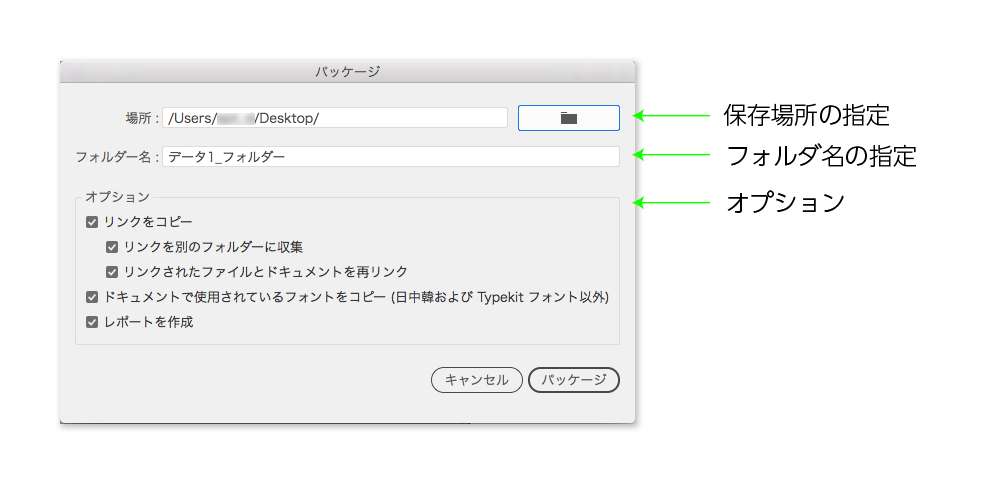The width and height of the screenshot is (992, 496).
Task: Uncheck the リンクをコピー checkbox
Action: [92, 223]
